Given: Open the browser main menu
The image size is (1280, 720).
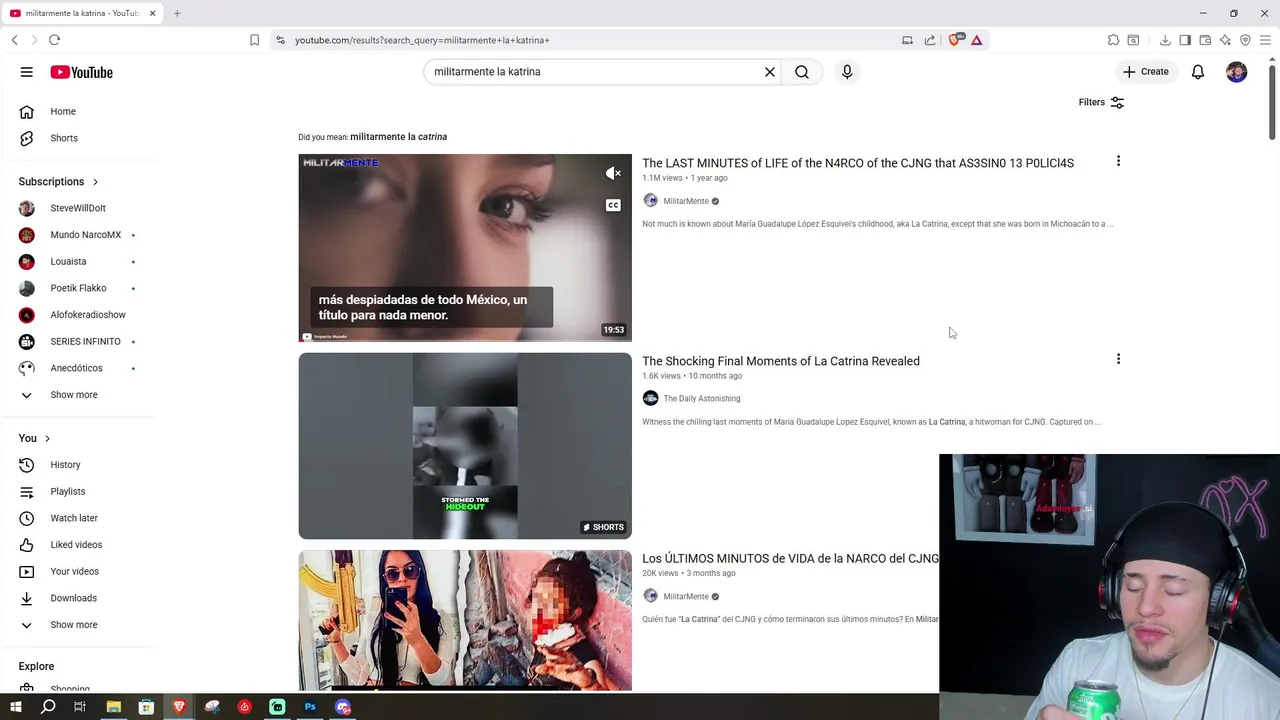Looking at the screenshot, I should point(1265,40).
